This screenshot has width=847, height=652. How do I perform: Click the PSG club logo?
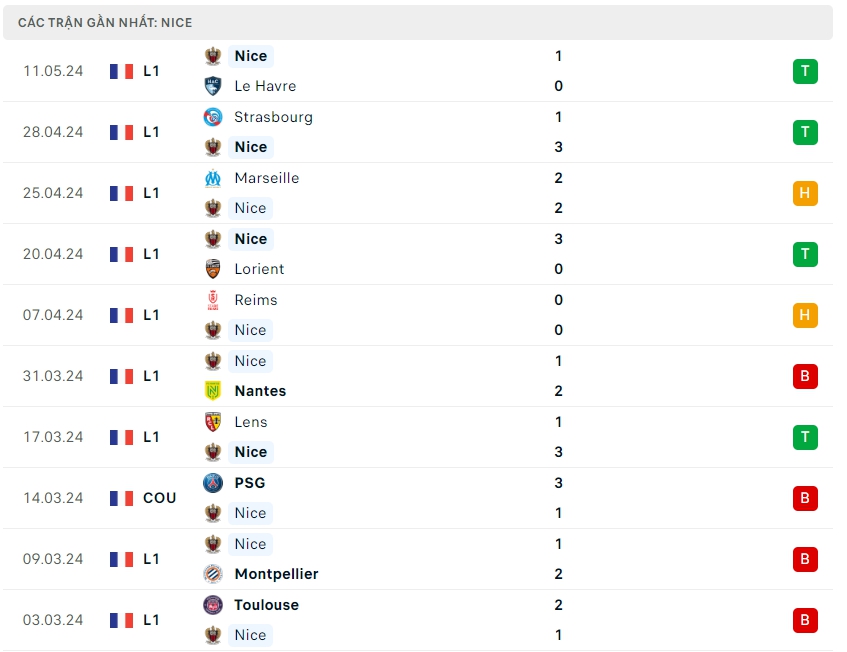coord(213,483)
